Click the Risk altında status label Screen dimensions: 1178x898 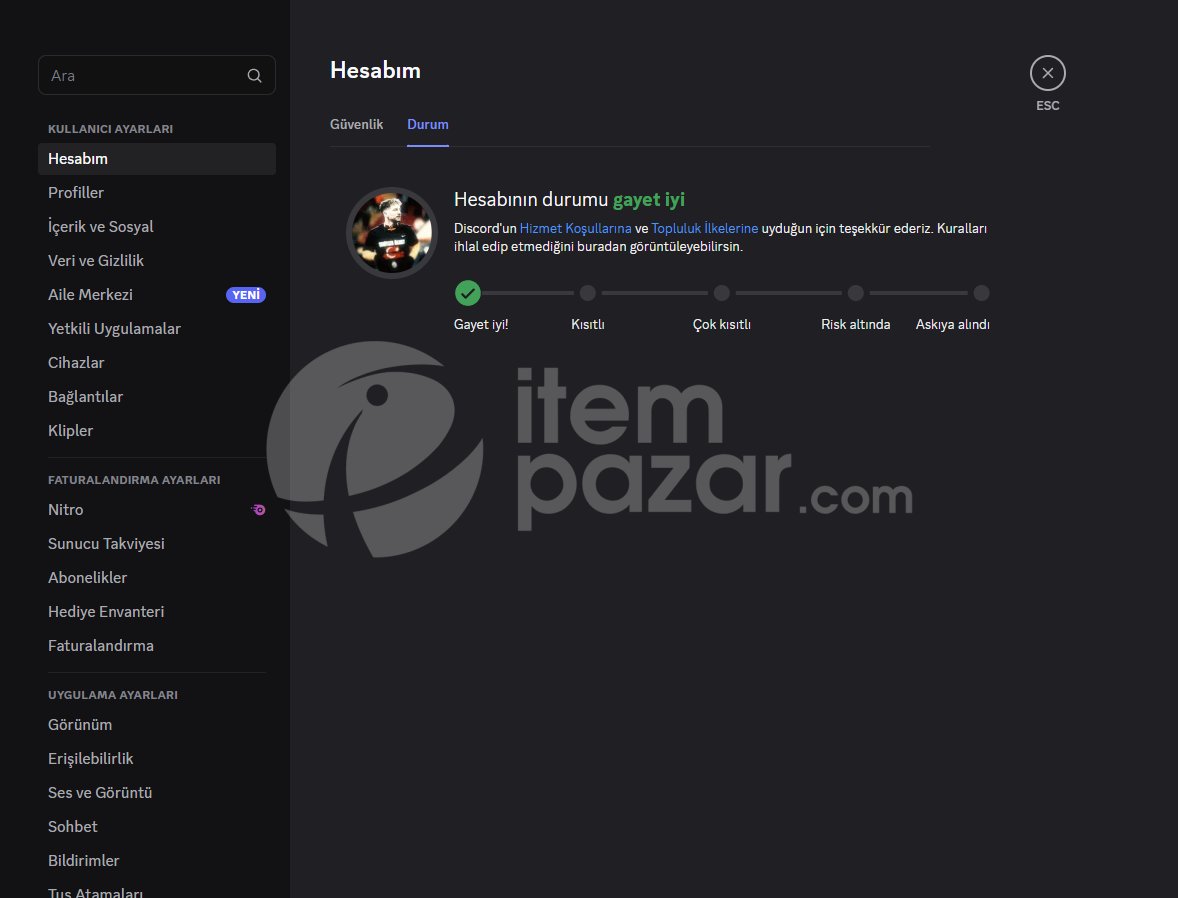(x=856, y=325)
